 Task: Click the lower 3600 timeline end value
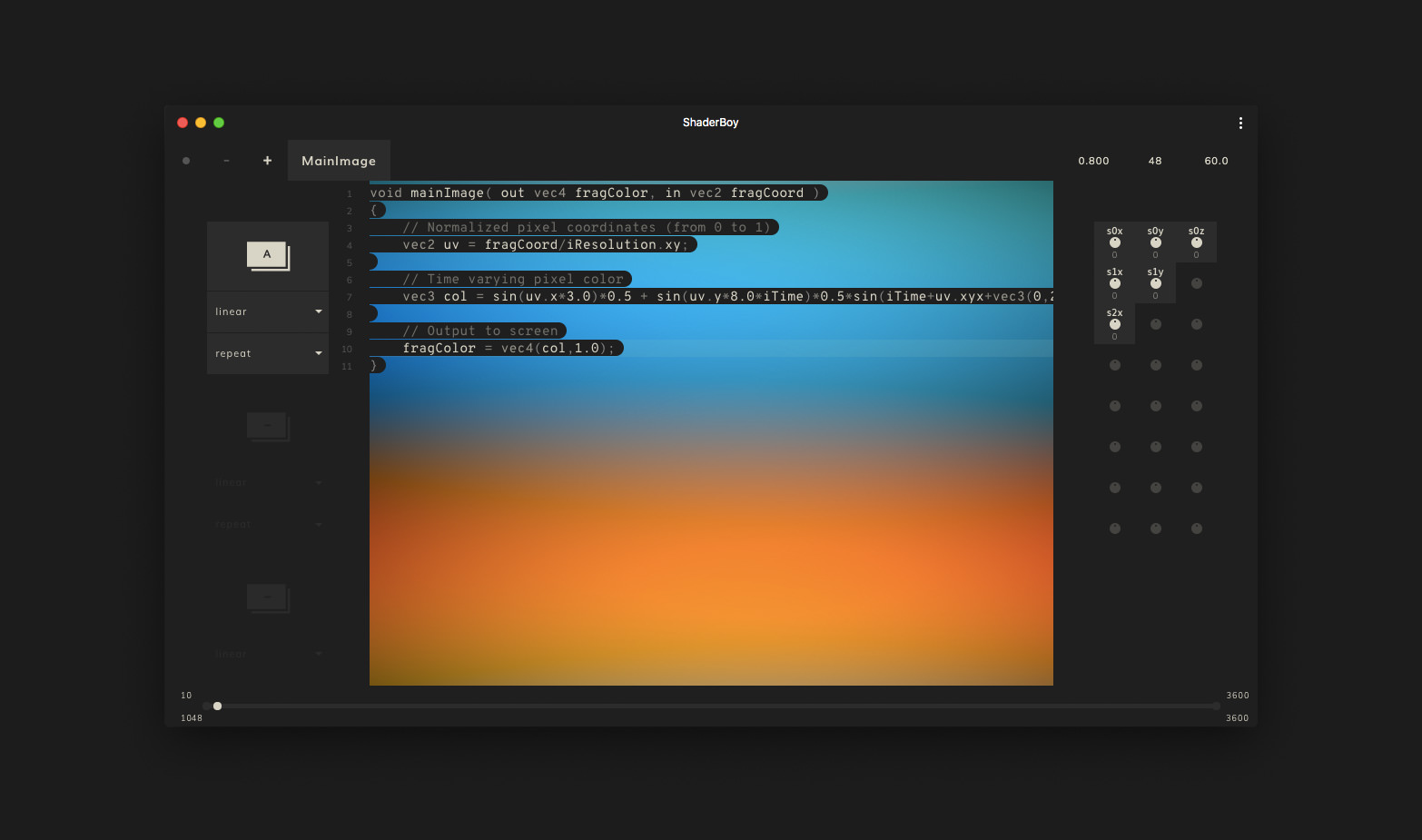pyautogui.click(x=1238, y=718)
